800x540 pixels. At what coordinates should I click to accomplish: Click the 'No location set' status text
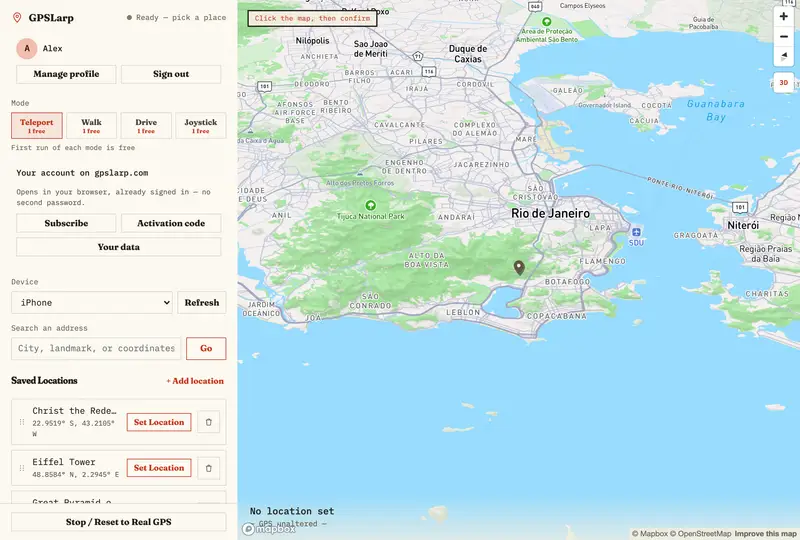pos(292,511)
